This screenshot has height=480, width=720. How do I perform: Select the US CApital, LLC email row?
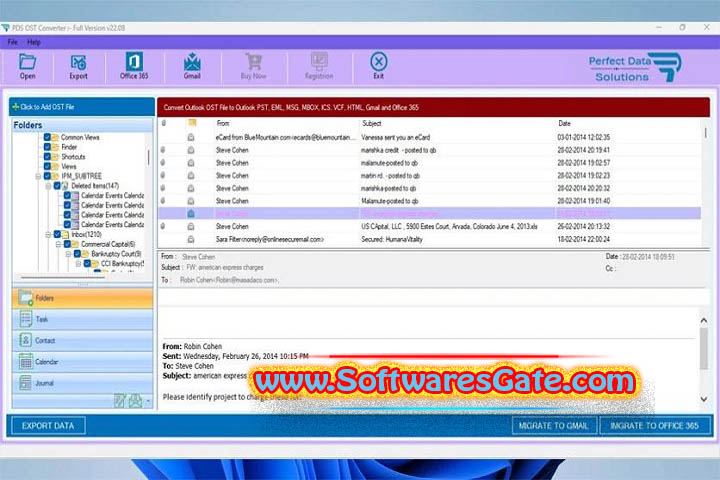pyautogui.click(x=429, y=226)
